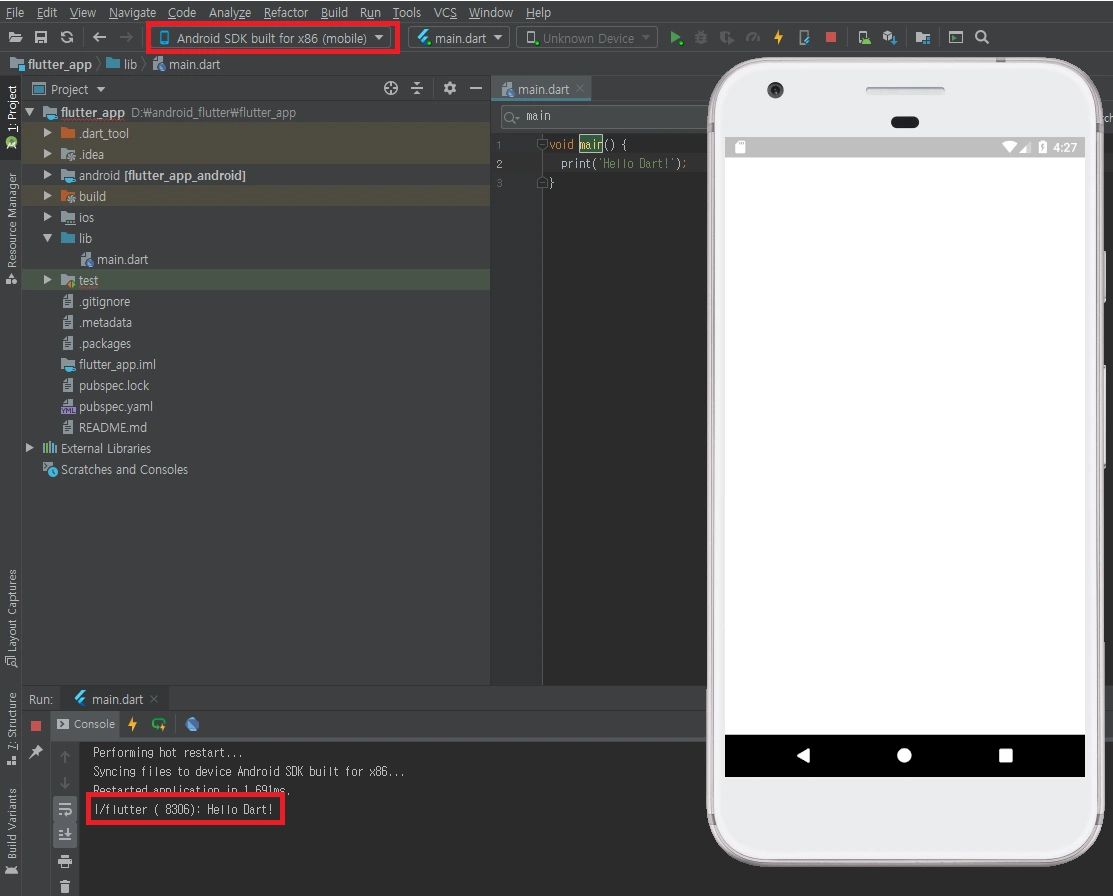Screen dimensions: 1113x896
Task: Hide the Project tool window
Action: (476, 88)
